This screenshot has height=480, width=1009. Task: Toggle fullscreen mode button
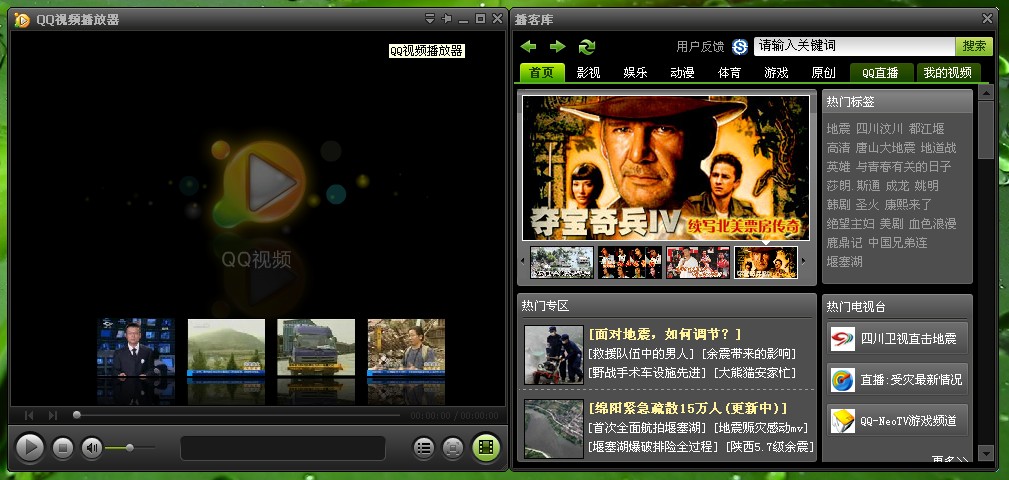coord(453,448)
